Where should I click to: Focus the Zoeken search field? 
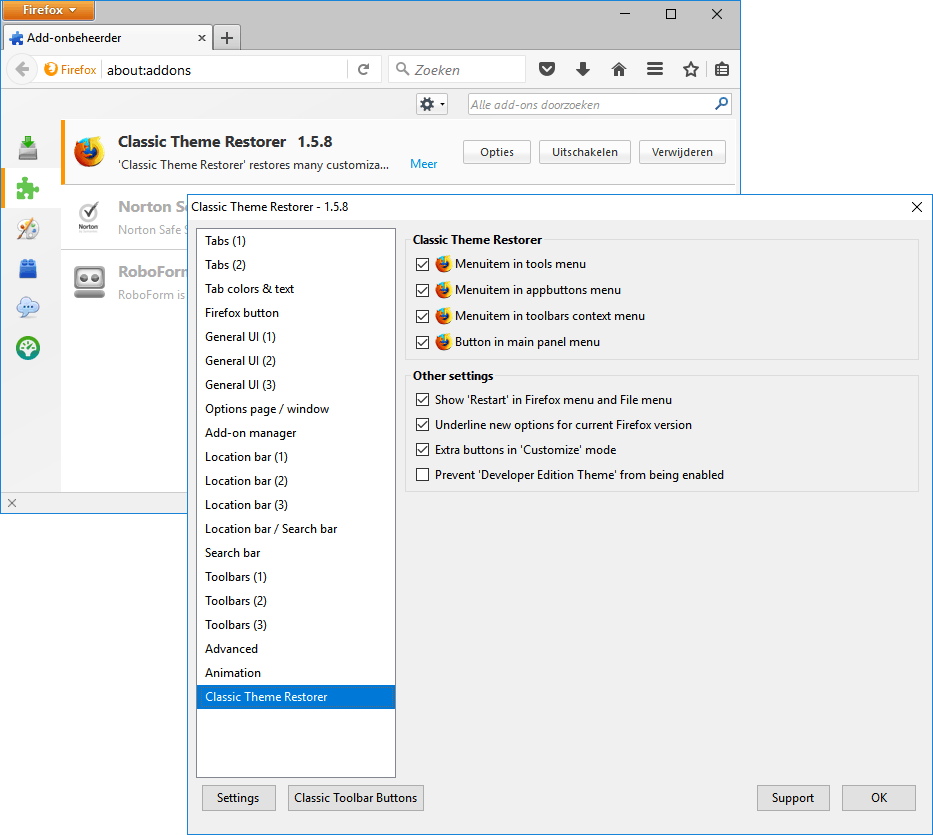457,70
